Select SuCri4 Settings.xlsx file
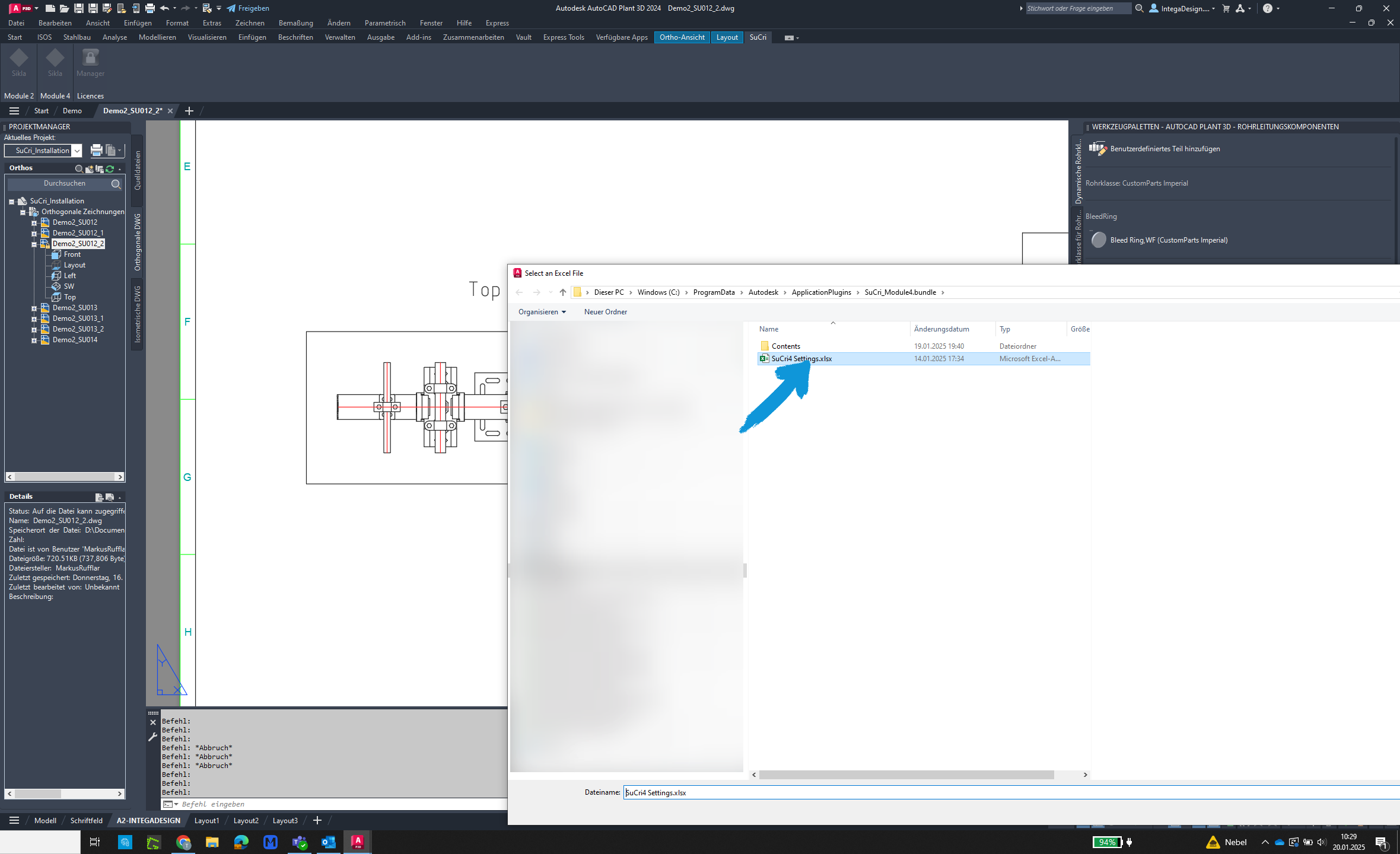The image size is (1400, 854). tap(801, 358)
